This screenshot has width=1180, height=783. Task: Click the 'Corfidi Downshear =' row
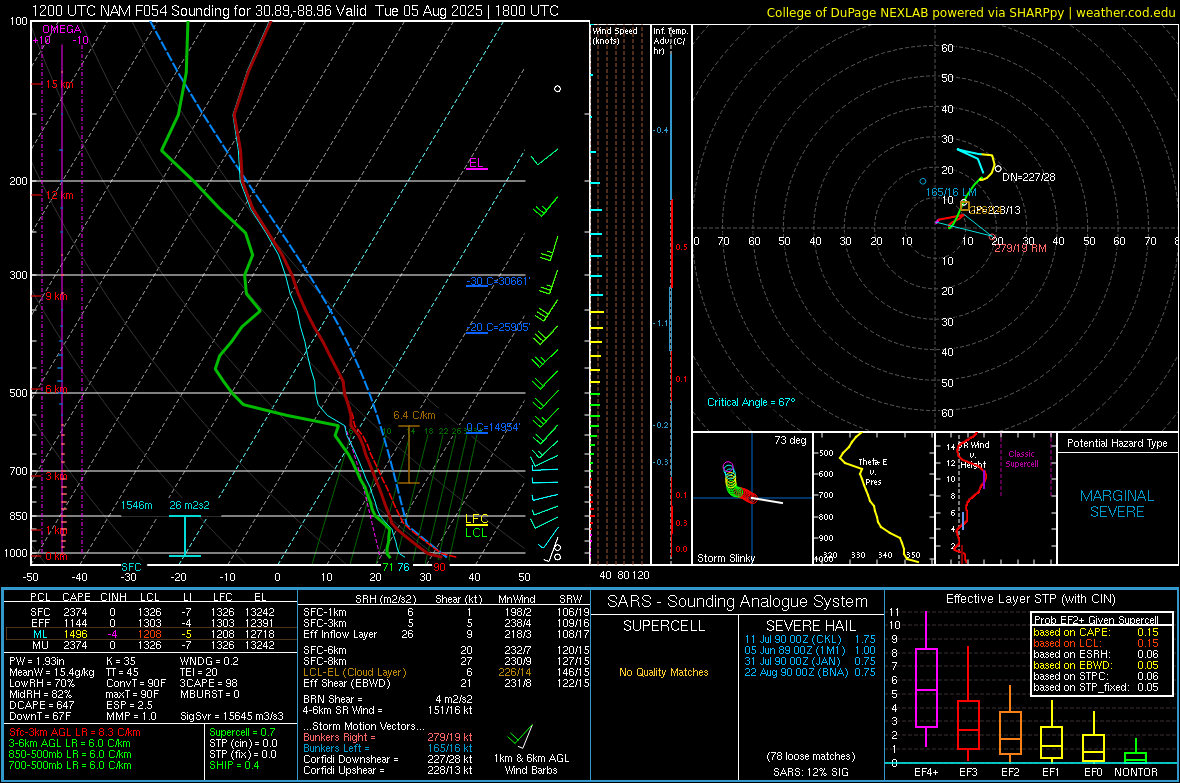(388, 760)
